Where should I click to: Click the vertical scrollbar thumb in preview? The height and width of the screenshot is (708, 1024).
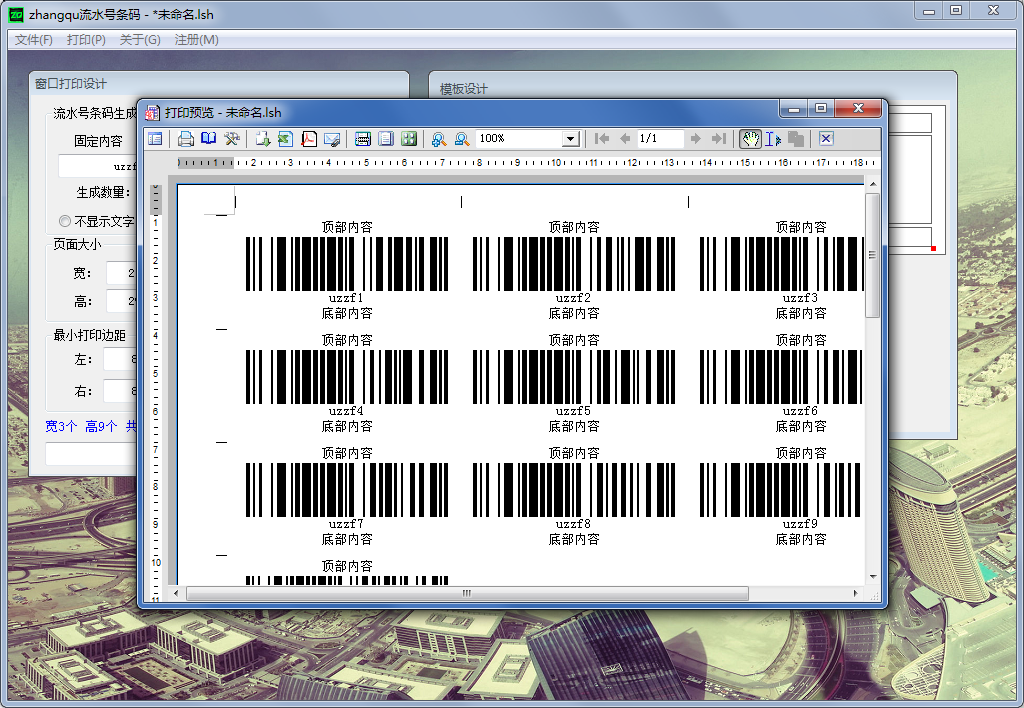tap(872, 255)
